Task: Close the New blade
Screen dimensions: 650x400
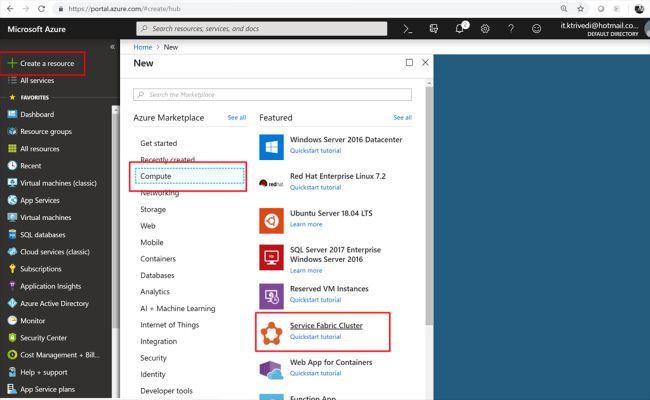Action: click(425, 62)
